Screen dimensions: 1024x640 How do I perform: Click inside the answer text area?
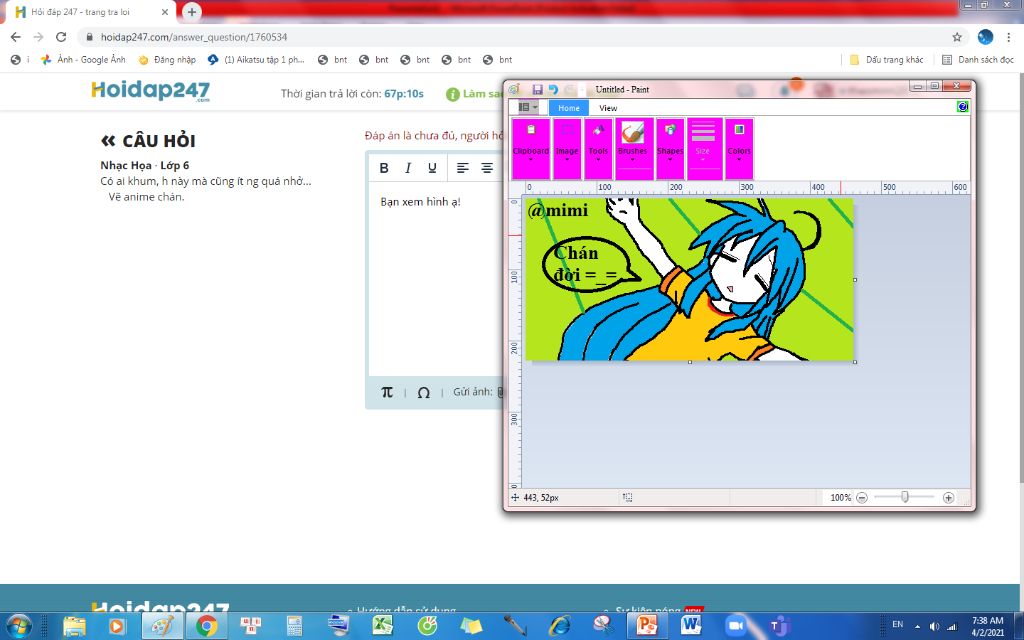point(436,281)
